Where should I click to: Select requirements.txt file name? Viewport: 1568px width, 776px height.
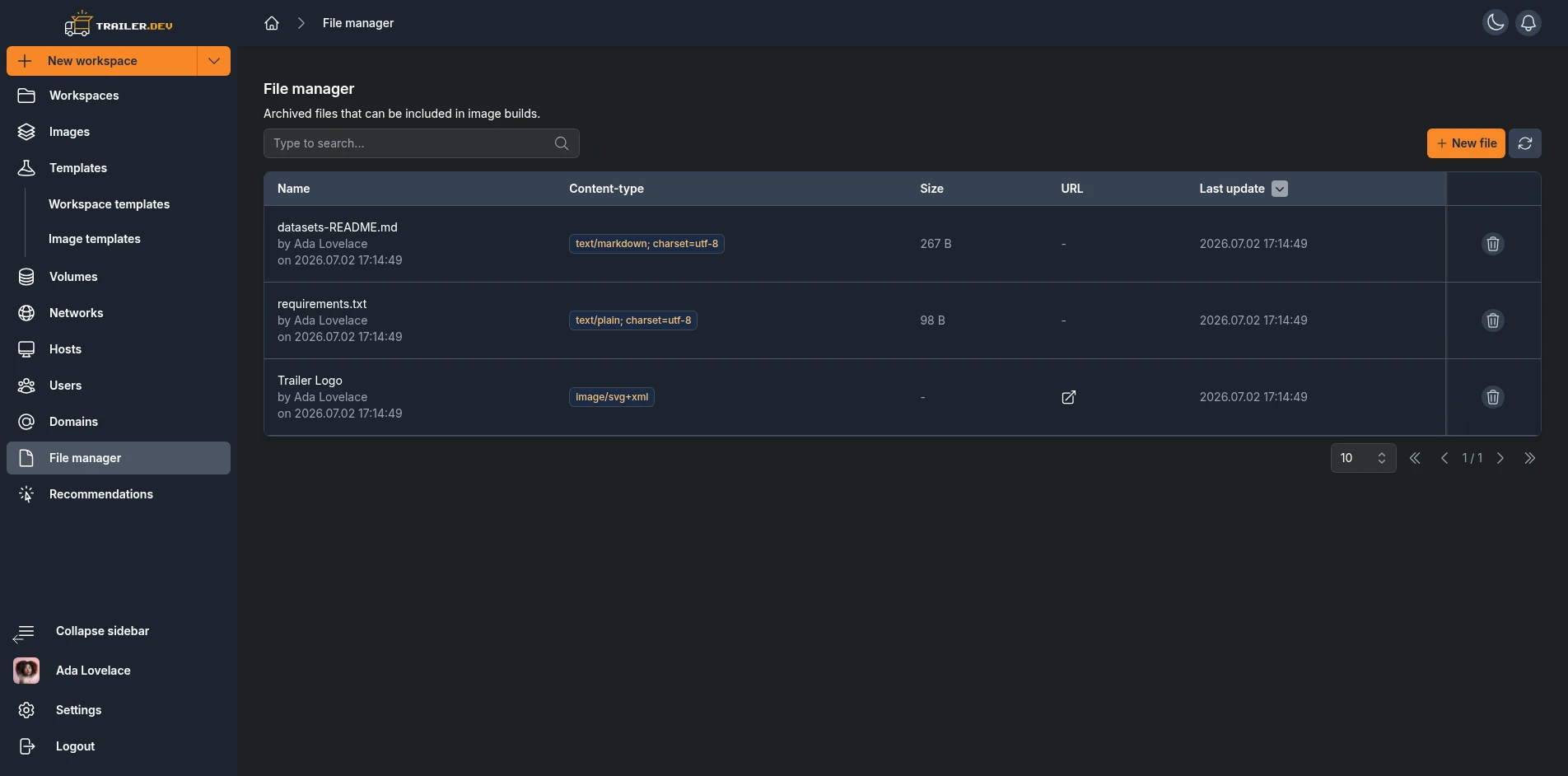click(322, 304)
